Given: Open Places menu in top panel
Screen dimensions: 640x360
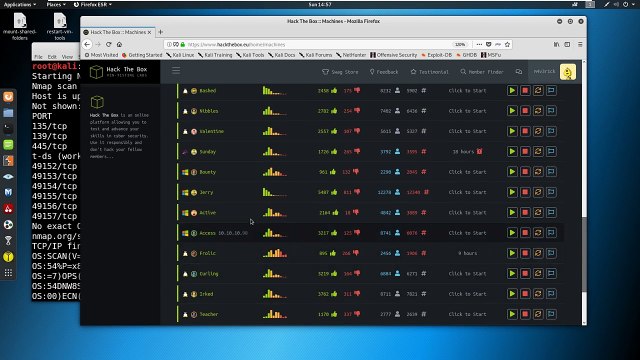Looking at the screenshot, I should pos(56,4).
